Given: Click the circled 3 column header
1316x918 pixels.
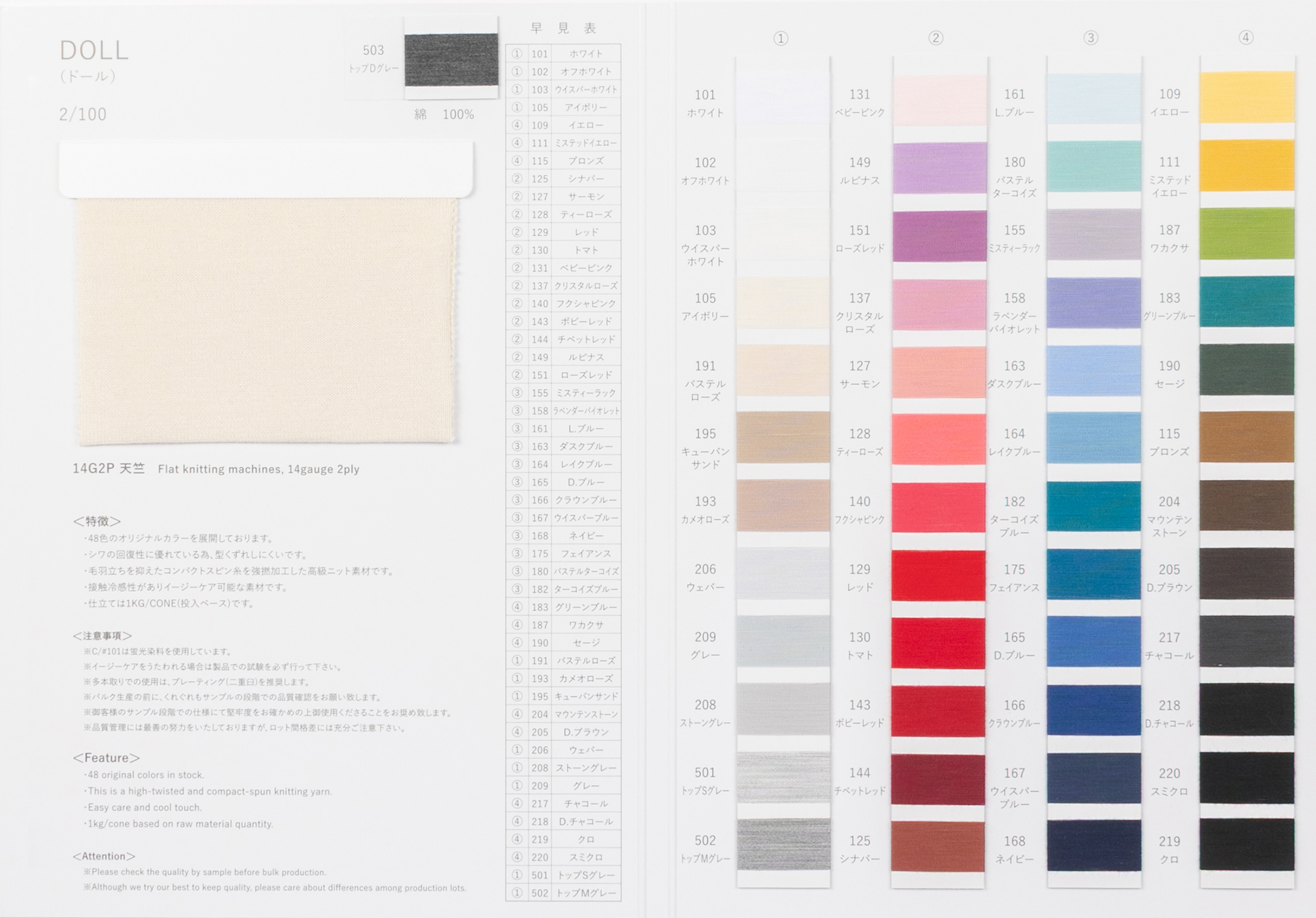Looking at the screenshot, I should click(1090, 38).
